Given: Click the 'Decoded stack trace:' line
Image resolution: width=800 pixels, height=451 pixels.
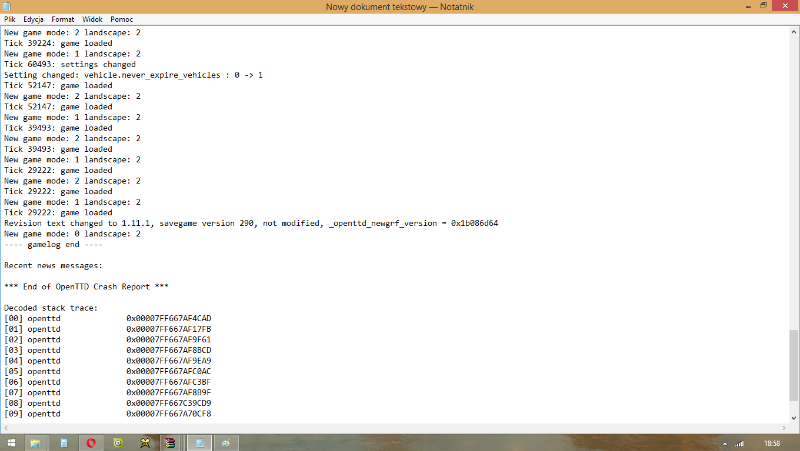Looking at the screenshot, I should 51,308.
